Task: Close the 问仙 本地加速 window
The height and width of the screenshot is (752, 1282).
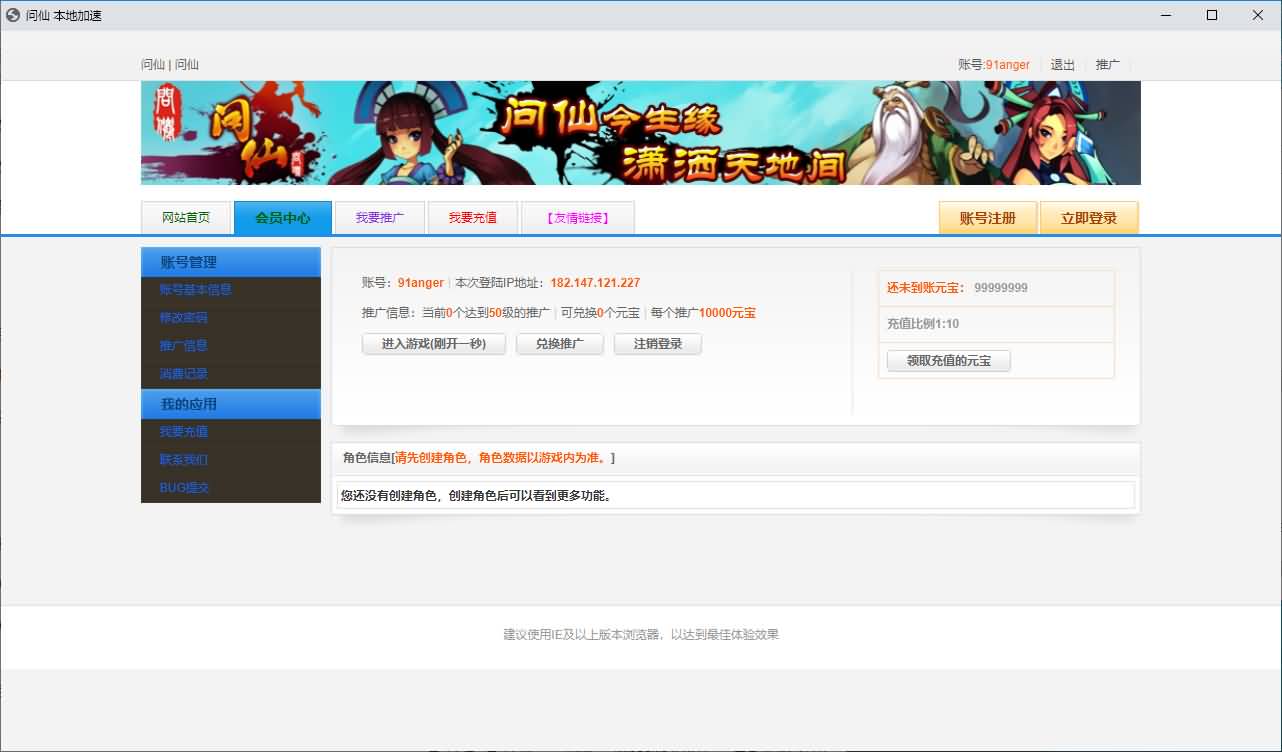Action: point(1258,15)
